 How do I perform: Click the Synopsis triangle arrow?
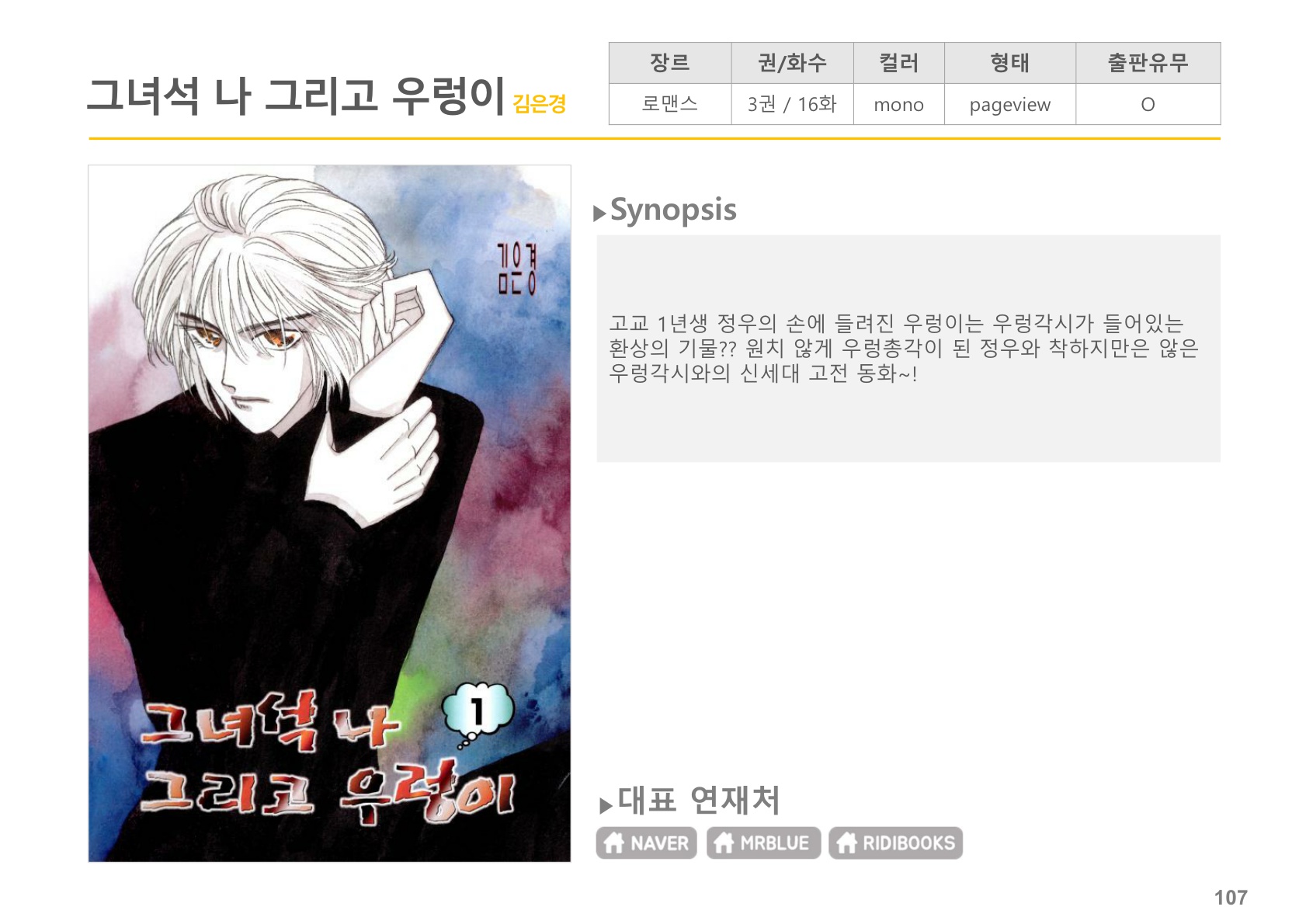[x=599, y=214]
